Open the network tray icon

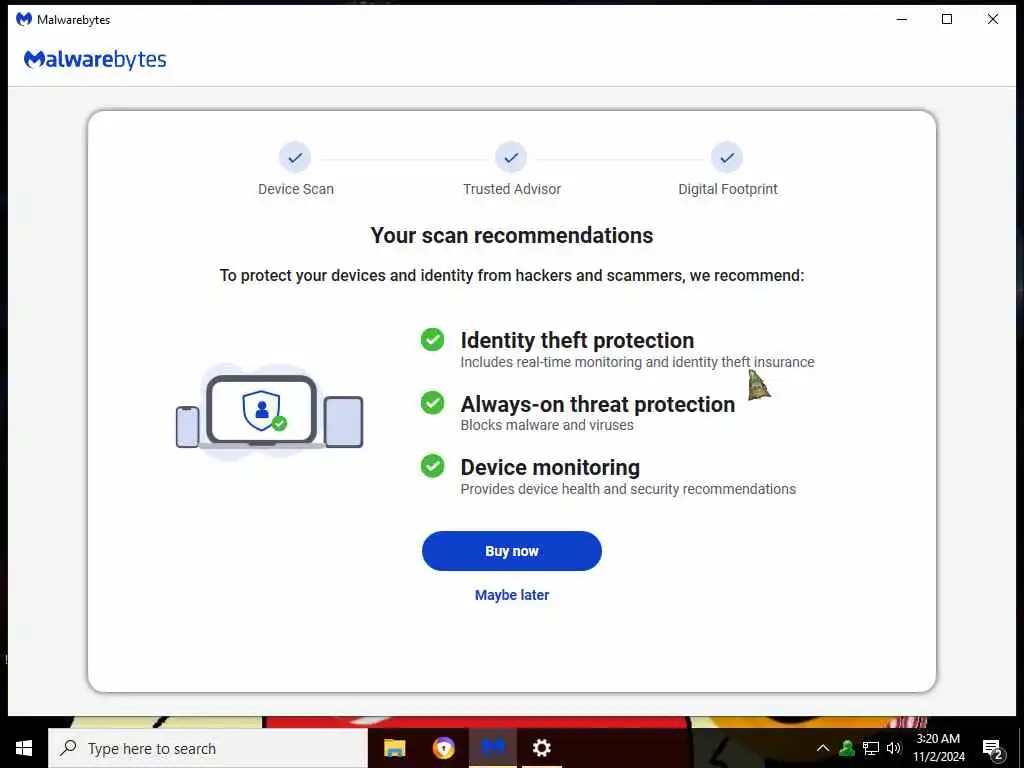click(x=871, y=748)
